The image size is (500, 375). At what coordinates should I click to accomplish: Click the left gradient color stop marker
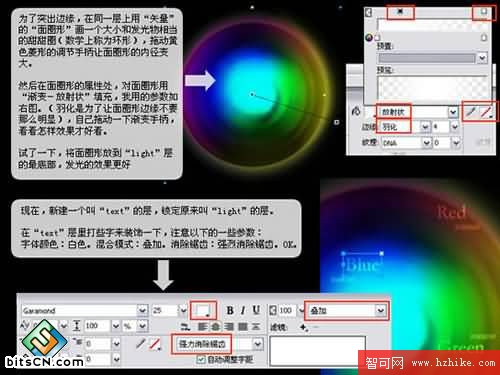tap(378, 38)
